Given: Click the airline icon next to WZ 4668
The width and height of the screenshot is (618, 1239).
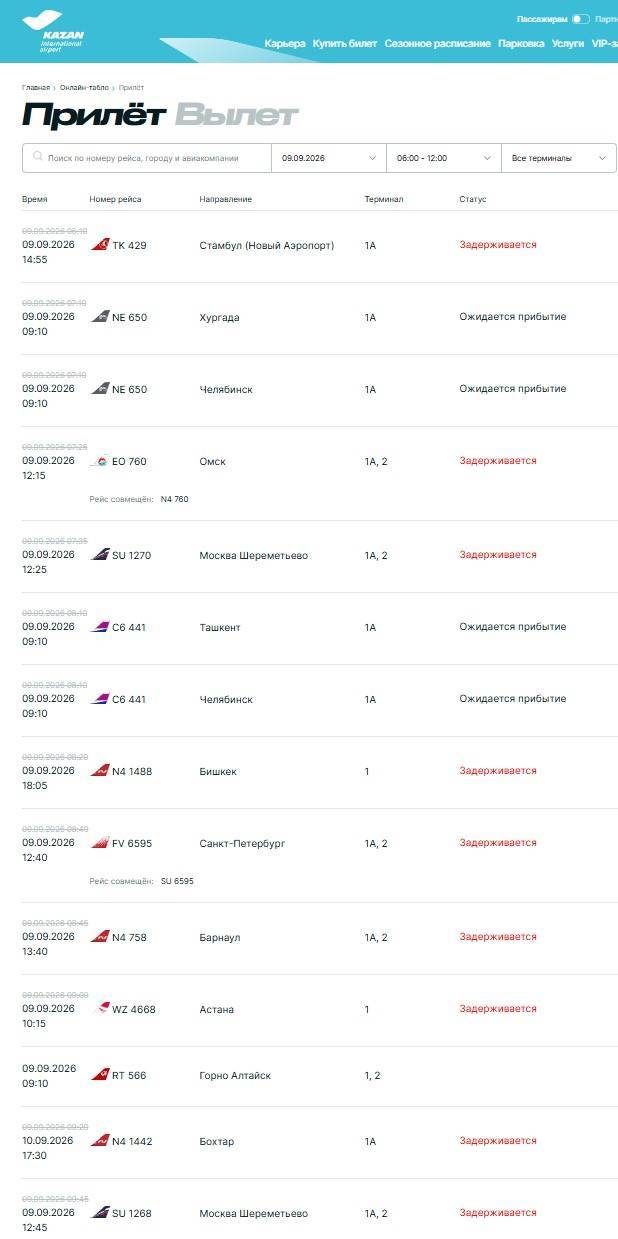Looking at the screenshot, I should pos(99,1009).
